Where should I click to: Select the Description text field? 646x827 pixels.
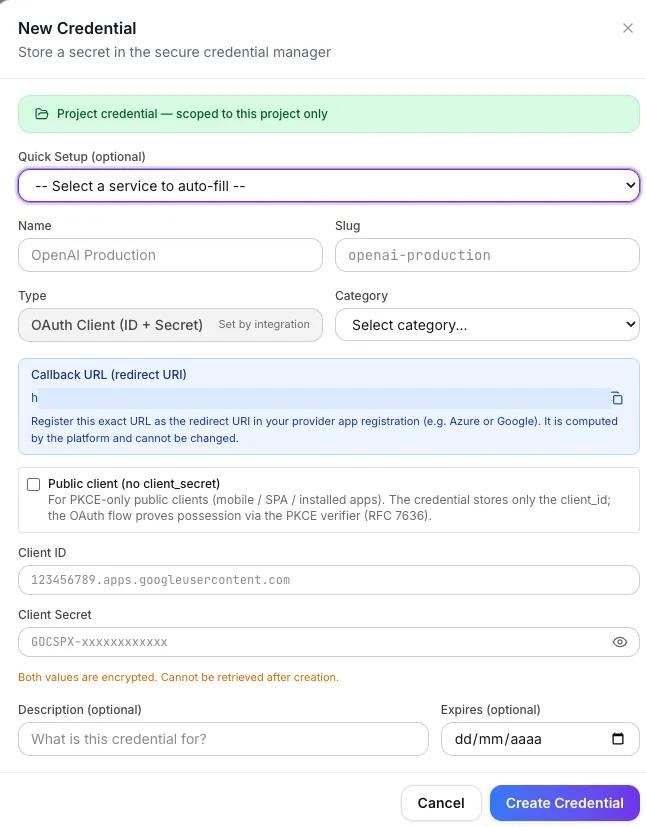(223, 739)
